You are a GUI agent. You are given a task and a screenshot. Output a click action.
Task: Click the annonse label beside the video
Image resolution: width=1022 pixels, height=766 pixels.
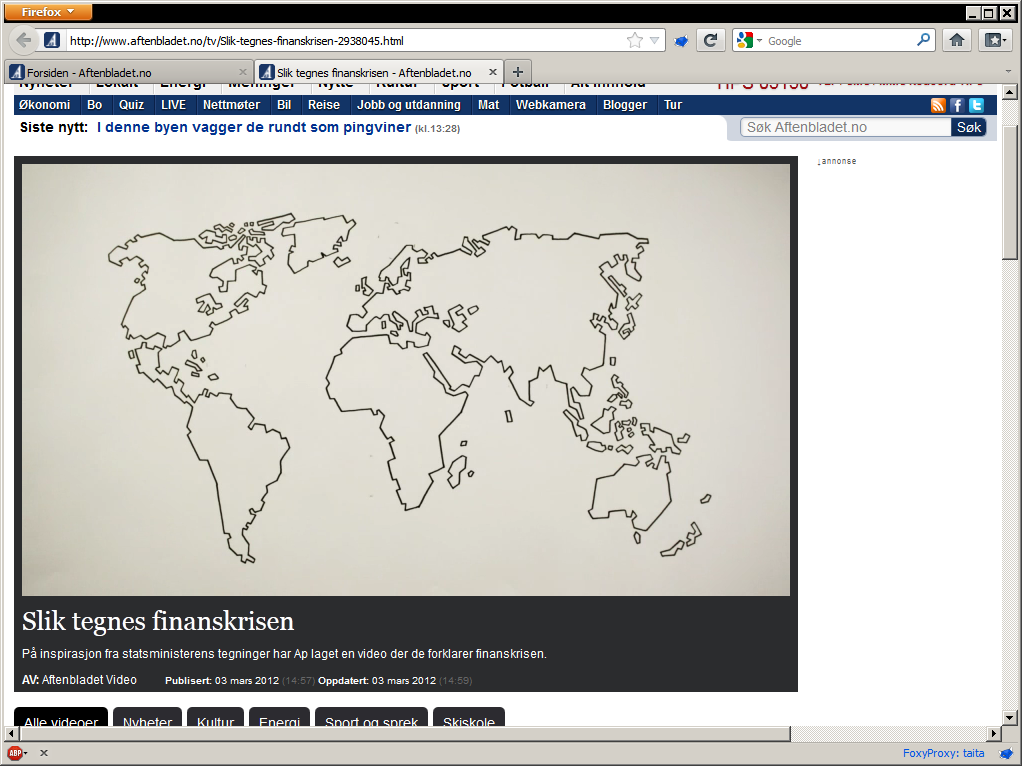click(x=838, y=161)
